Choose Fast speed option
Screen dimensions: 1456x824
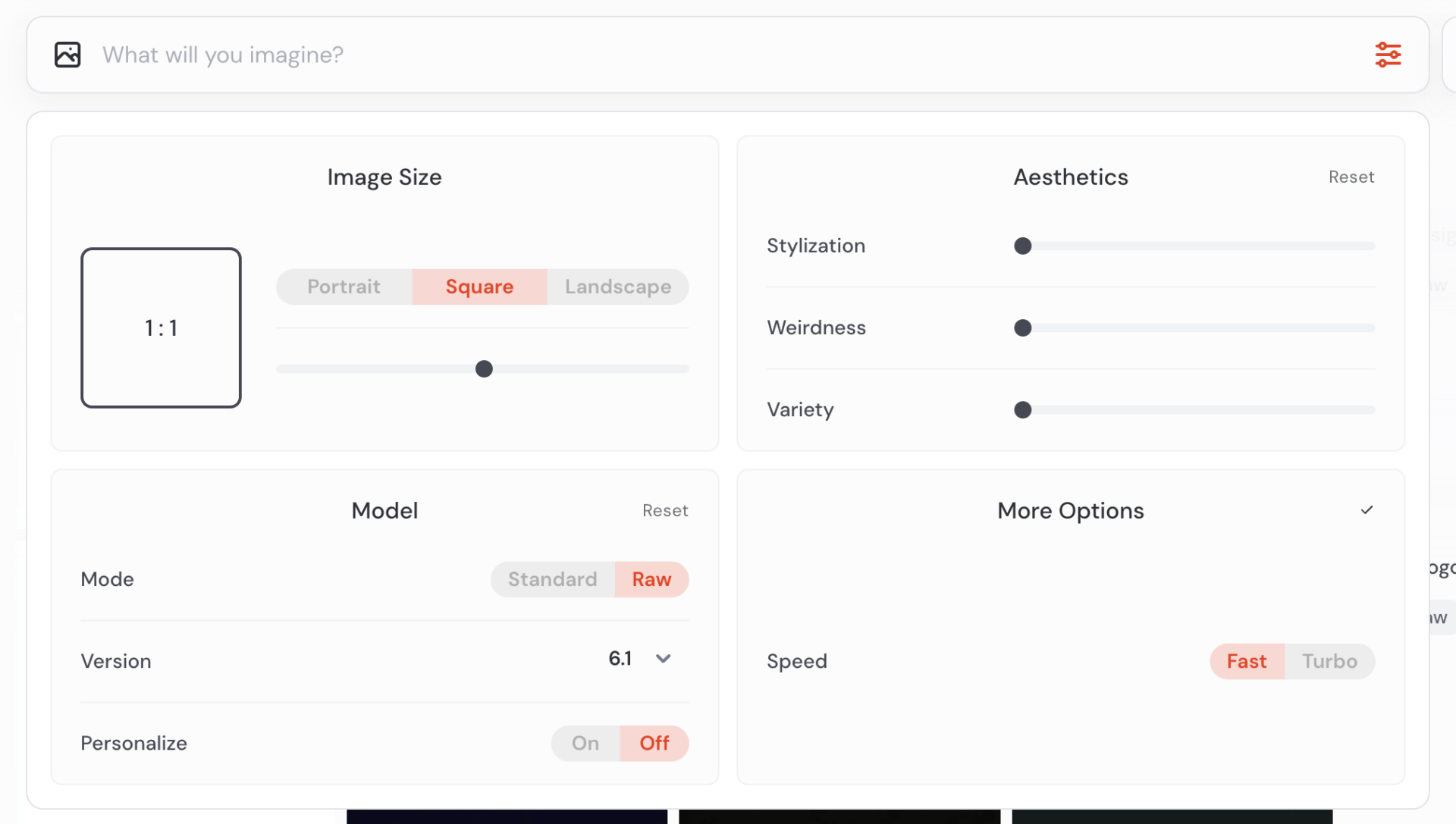pos(1246,661)
